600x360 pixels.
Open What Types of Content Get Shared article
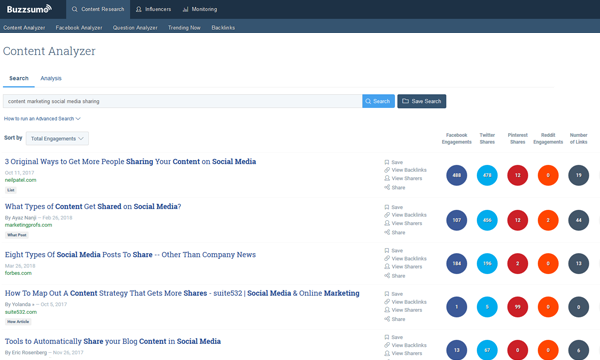click(x=93, y=207)
